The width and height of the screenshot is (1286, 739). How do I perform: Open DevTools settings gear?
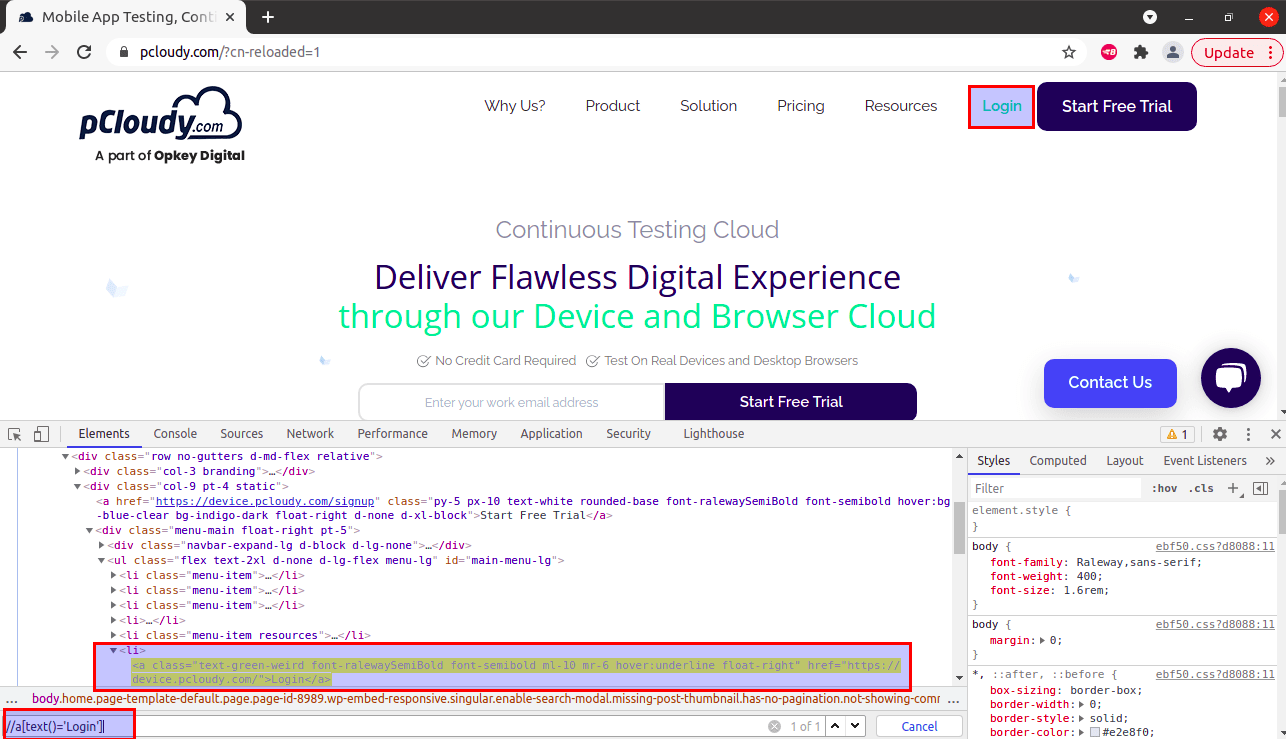tap(1220, 434)
